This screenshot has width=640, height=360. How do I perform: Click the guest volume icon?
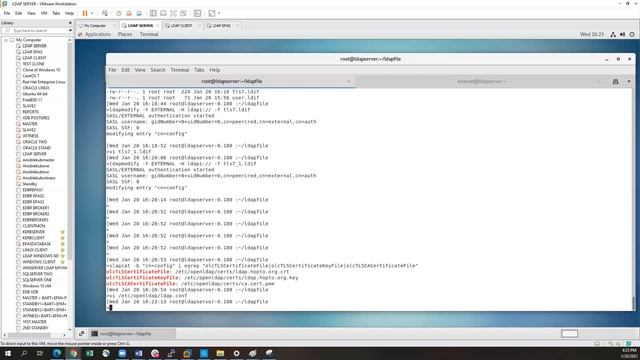(x=622, y=35)
